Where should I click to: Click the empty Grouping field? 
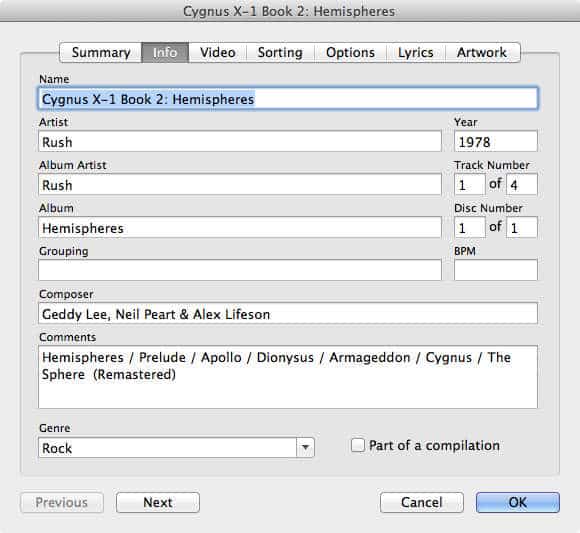click(240, 270)
